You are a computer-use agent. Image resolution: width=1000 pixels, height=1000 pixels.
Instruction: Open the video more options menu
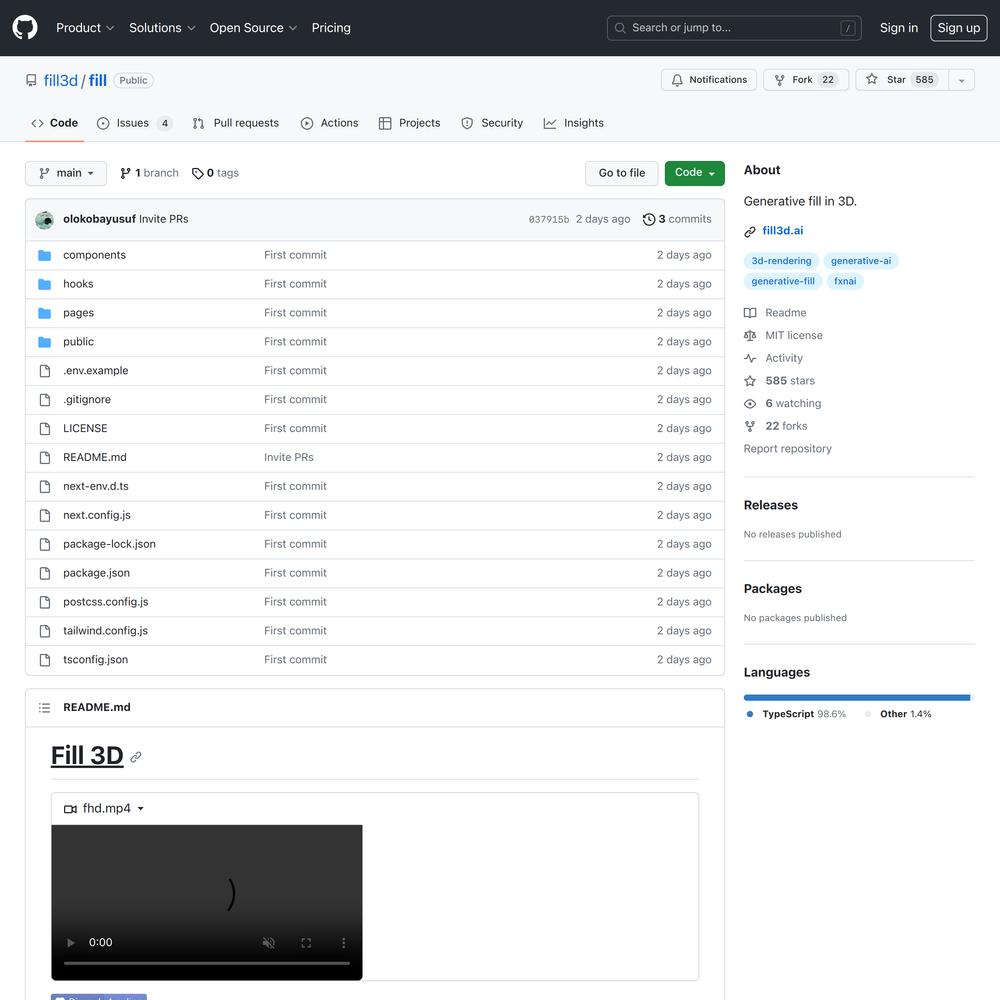[x=343, y=943]
